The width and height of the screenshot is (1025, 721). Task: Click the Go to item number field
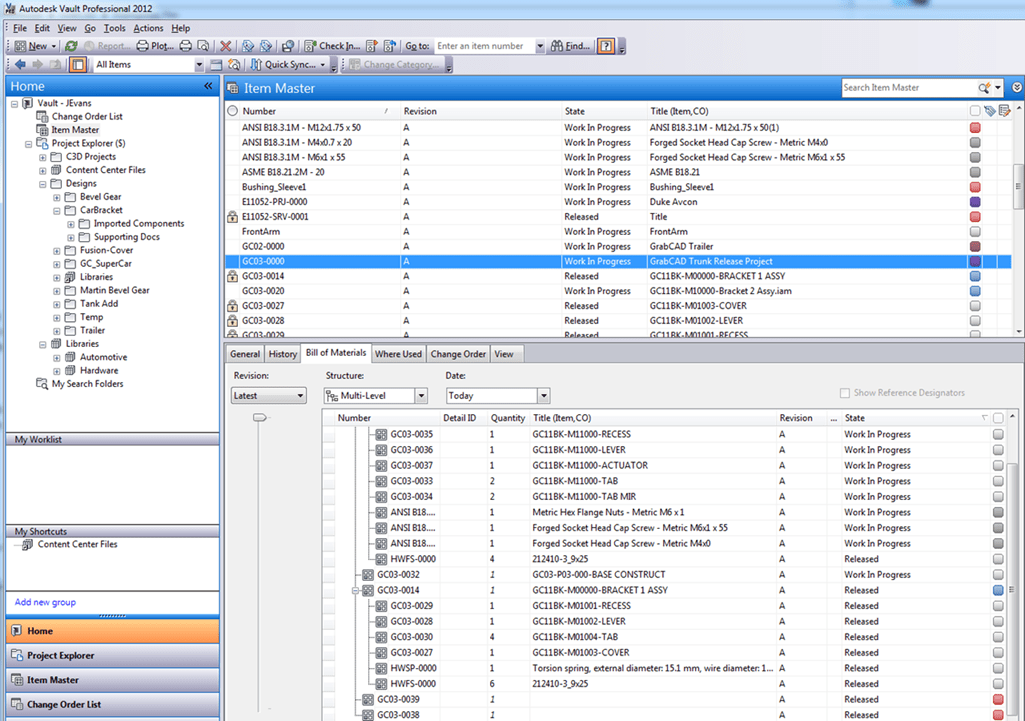(484, 46)
